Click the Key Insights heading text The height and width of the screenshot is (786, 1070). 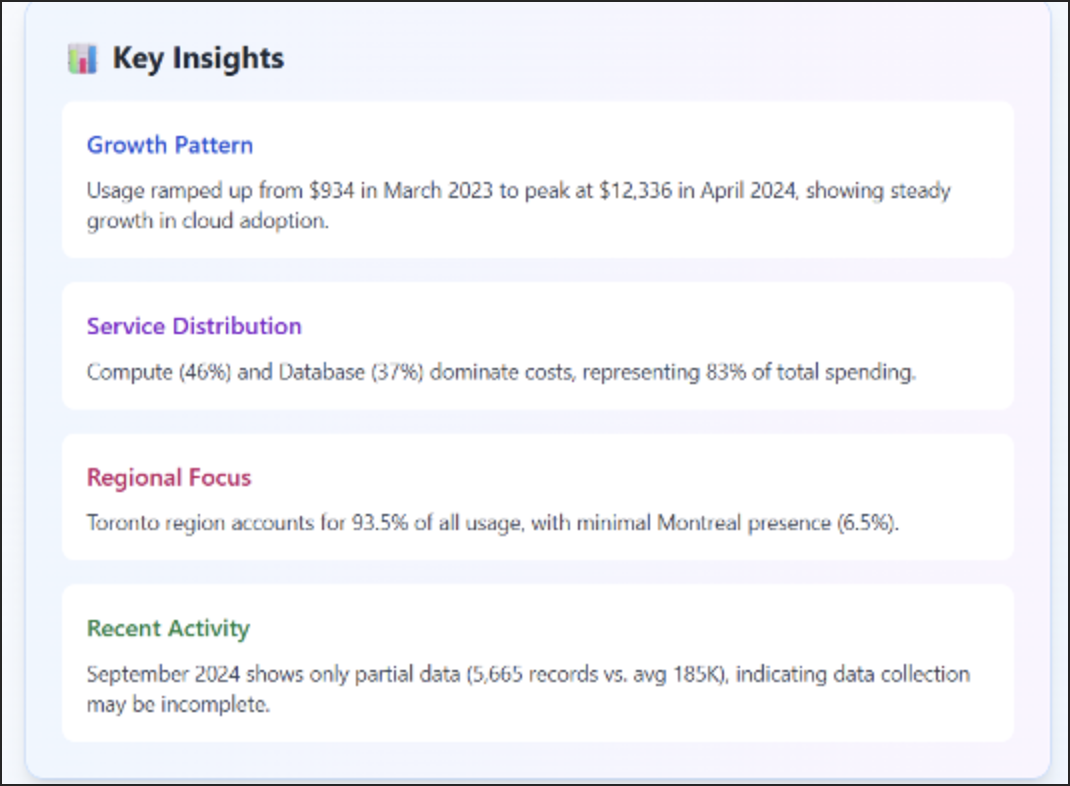[x=198, y=59]
